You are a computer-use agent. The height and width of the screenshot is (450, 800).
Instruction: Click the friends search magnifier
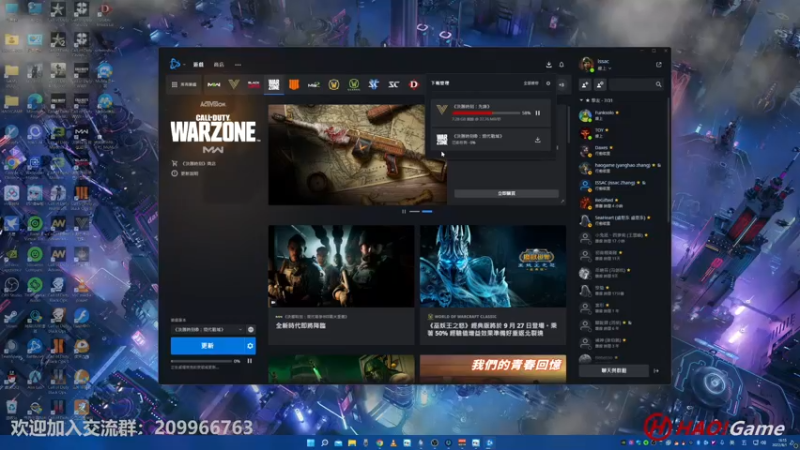(658, 84)
